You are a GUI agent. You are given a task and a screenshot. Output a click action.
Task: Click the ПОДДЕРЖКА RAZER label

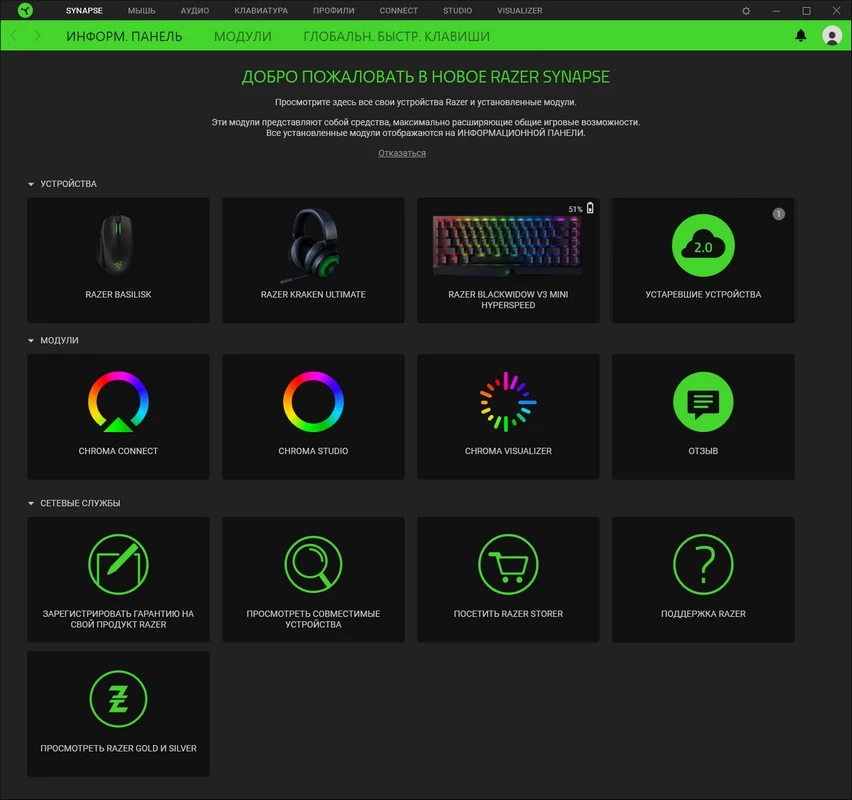pos(703,614)
